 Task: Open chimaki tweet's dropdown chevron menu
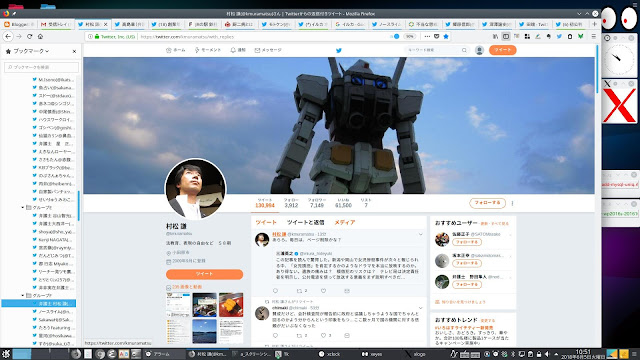tap(420, 308)
